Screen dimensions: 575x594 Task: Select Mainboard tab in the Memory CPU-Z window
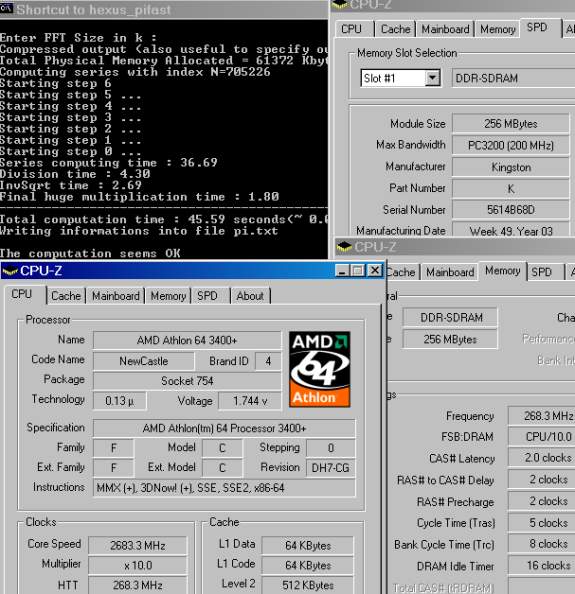[x=450, y=272]
